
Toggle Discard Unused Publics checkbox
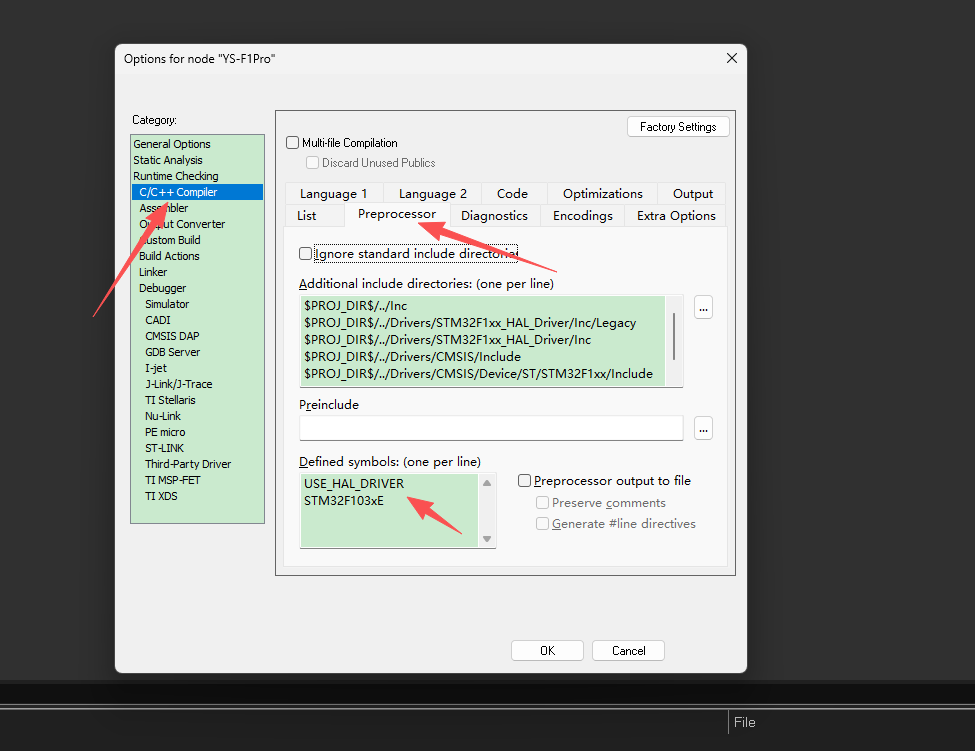tap(312, 163)
